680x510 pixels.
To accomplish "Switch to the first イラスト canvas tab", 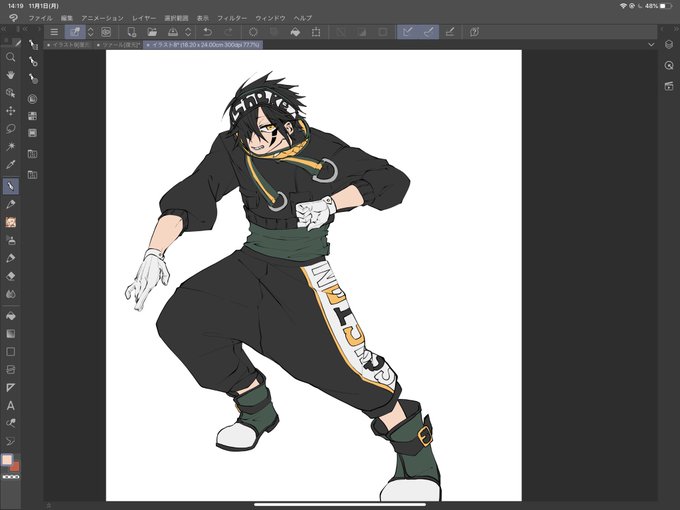I will point(68,45).
